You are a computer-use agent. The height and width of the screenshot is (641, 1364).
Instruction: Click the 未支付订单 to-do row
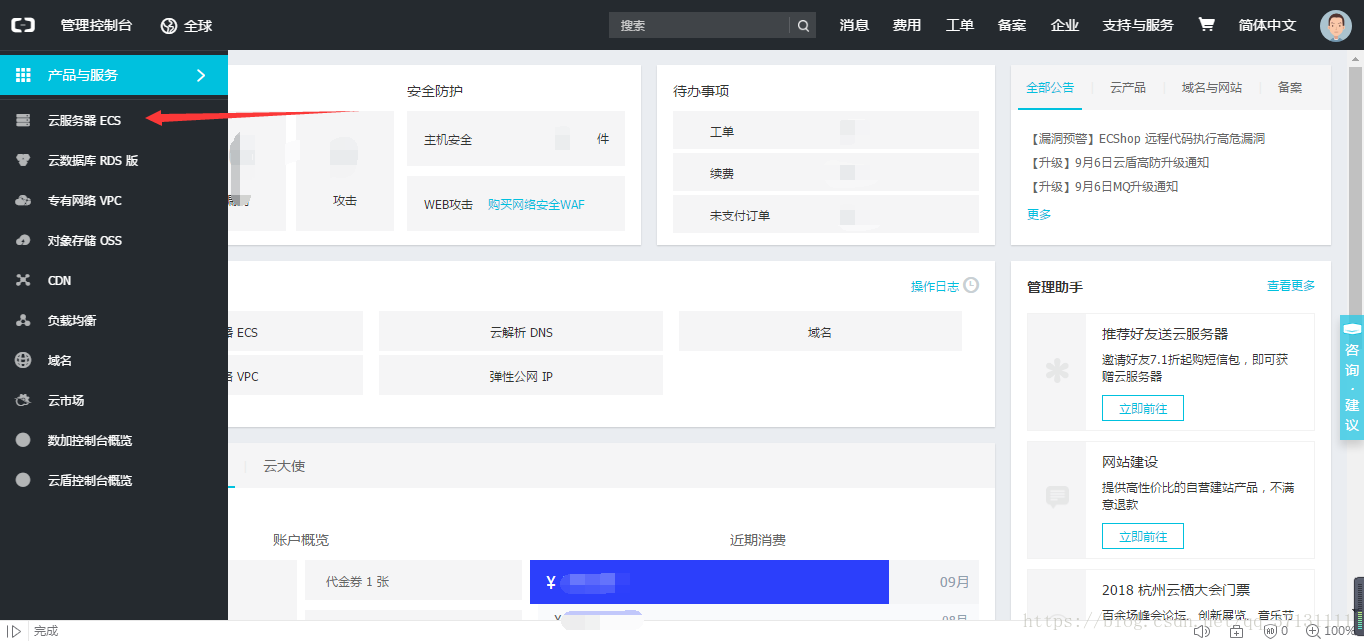tap(826, 215)
